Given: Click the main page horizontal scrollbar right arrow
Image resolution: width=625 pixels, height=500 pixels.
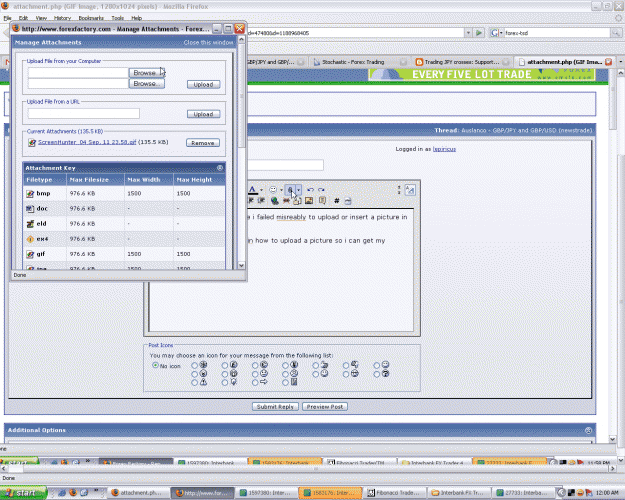Looking at the screenshot, I should tap(613, 469).
